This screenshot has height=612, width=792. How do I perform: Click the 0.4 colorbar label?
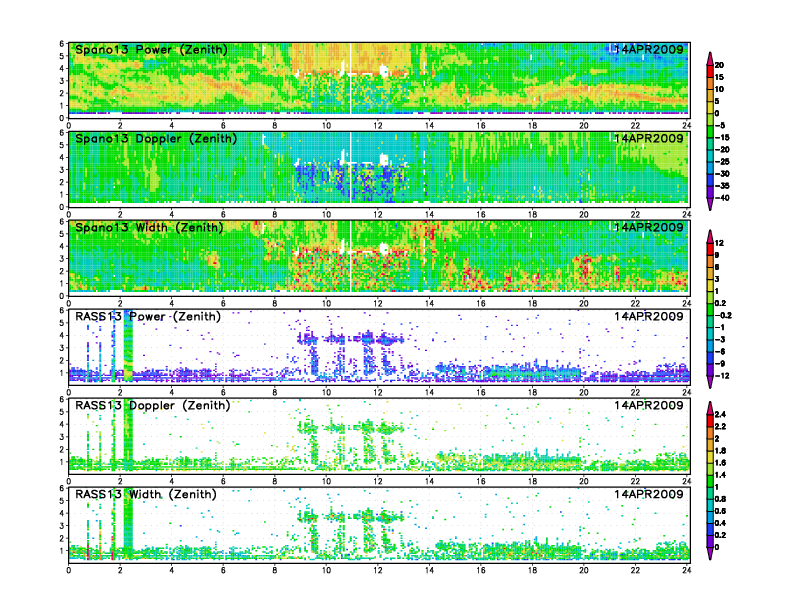click(720, 523)
